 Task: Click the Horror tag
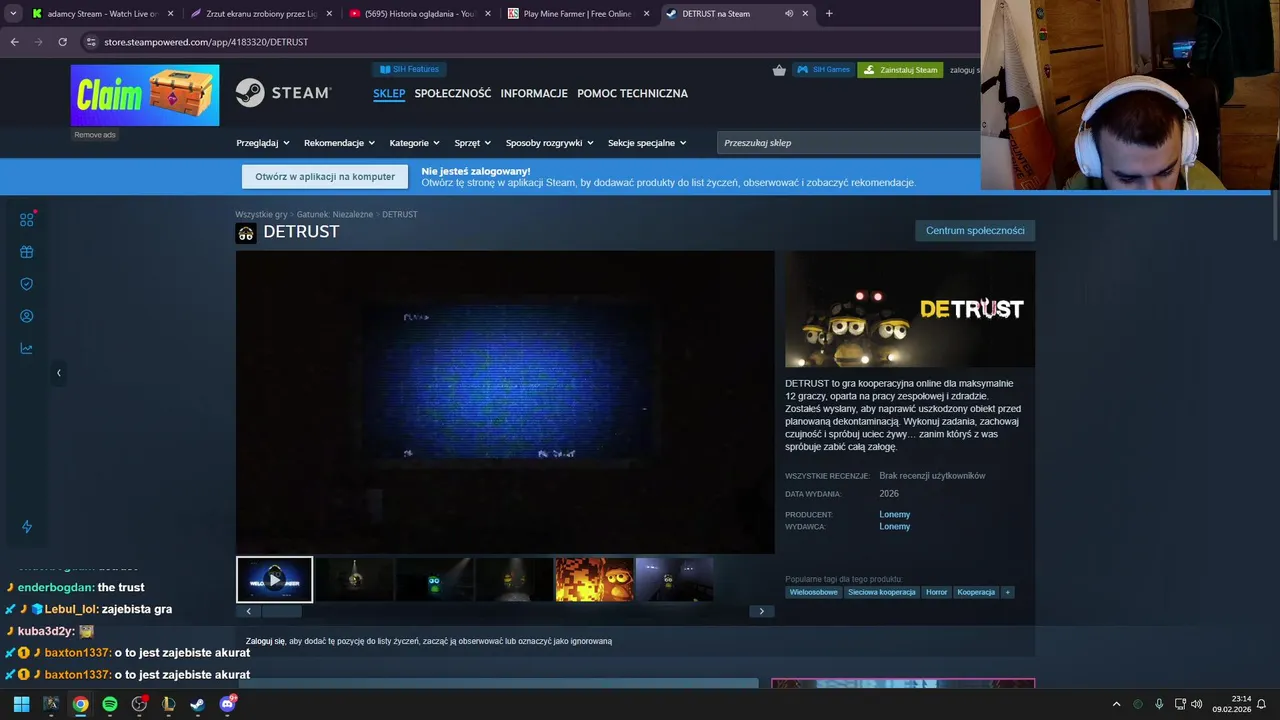[x=936, y=592]
